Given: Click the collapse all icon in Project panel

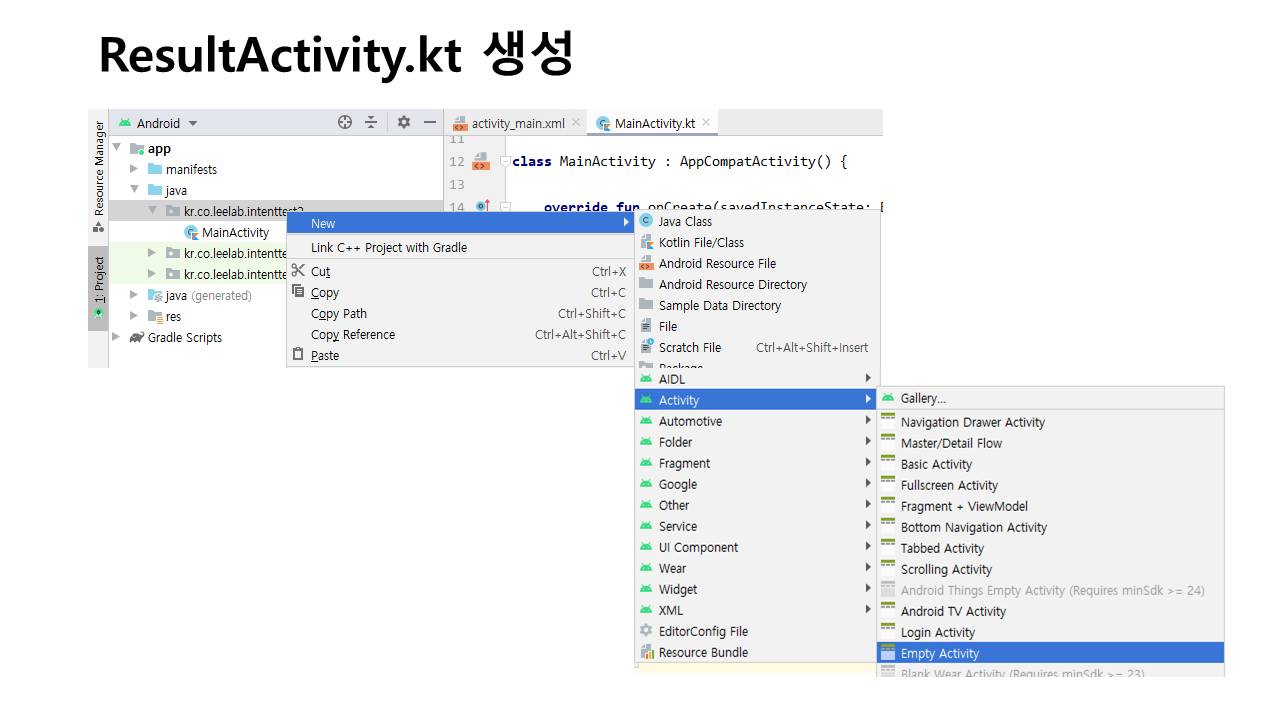Looking at the screenshot, I should (371, 122).
